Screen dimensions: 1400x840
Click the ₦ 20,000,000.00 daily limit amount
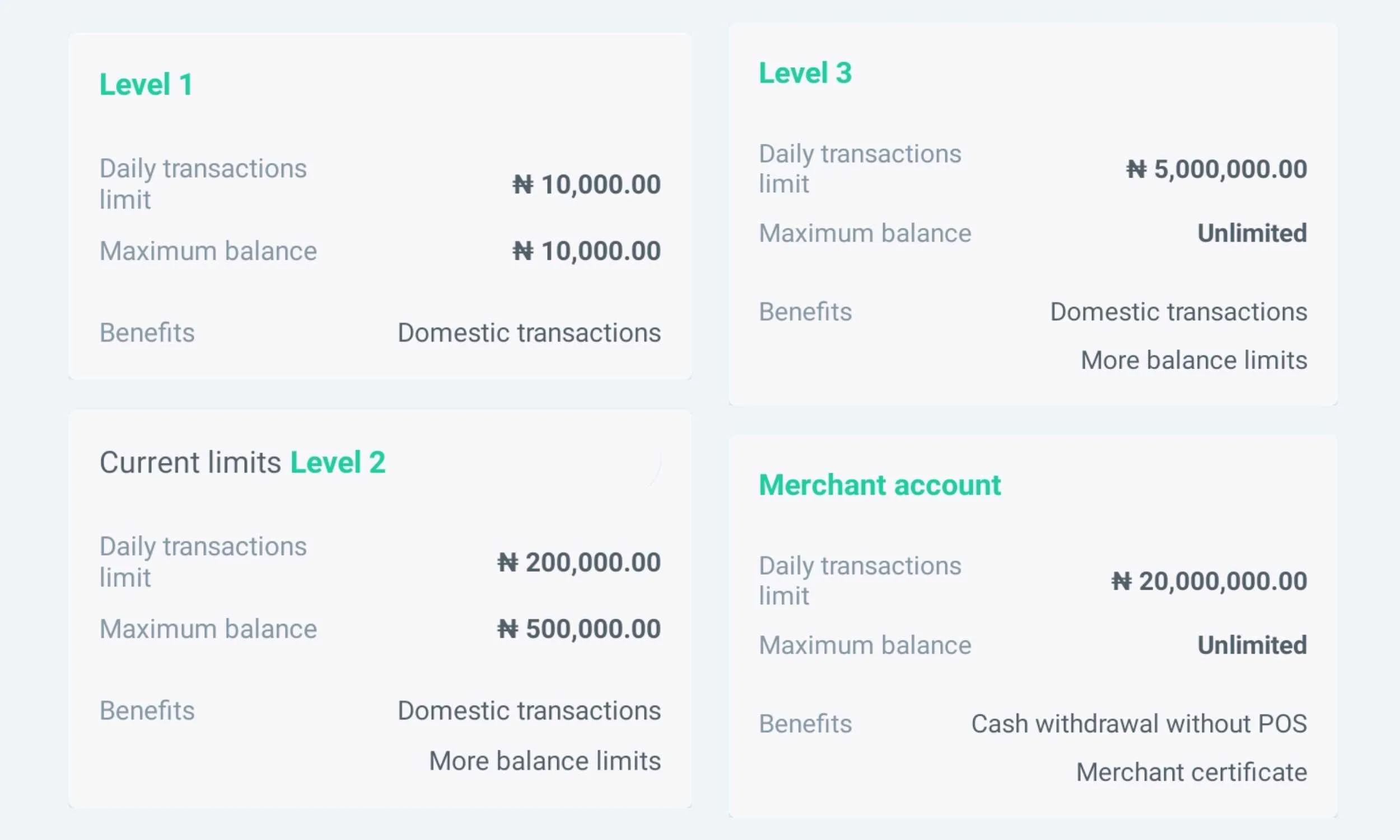coord(1208,581)
